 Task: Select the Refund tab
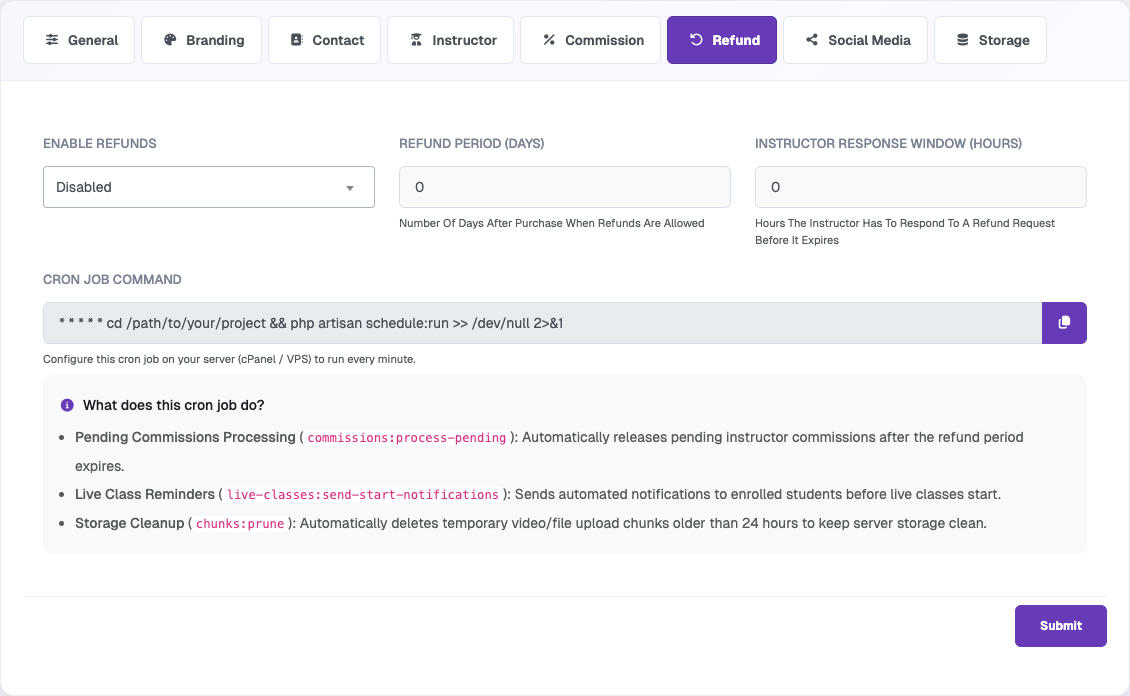pyautogui.click(x=722, y=40)
